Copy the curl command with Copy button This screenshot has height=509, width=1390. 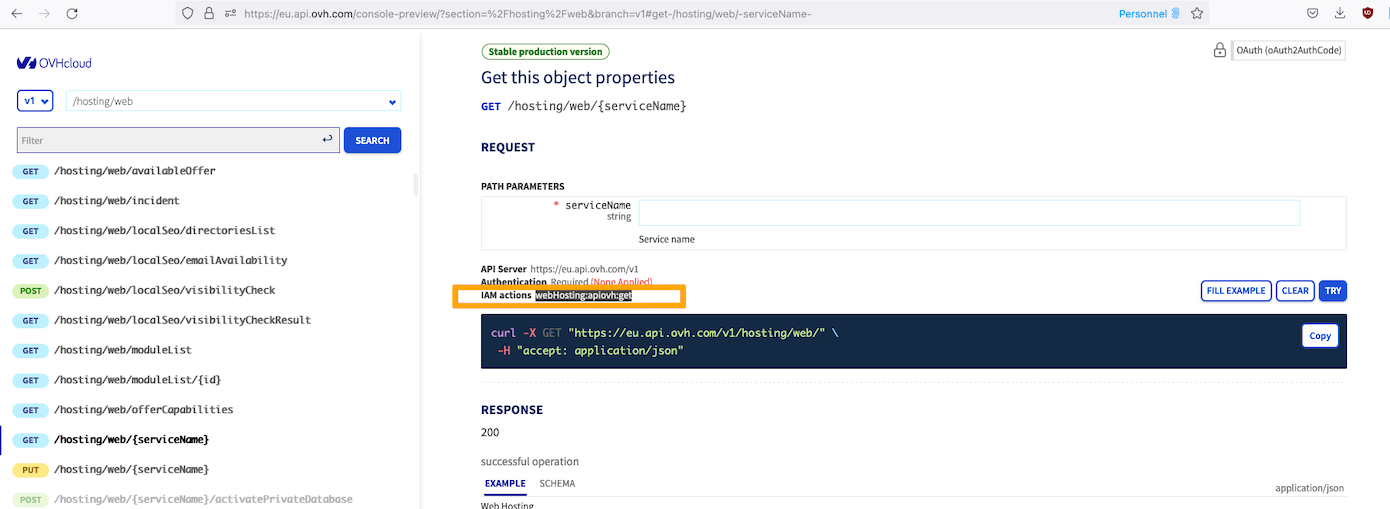point(1320,336)
